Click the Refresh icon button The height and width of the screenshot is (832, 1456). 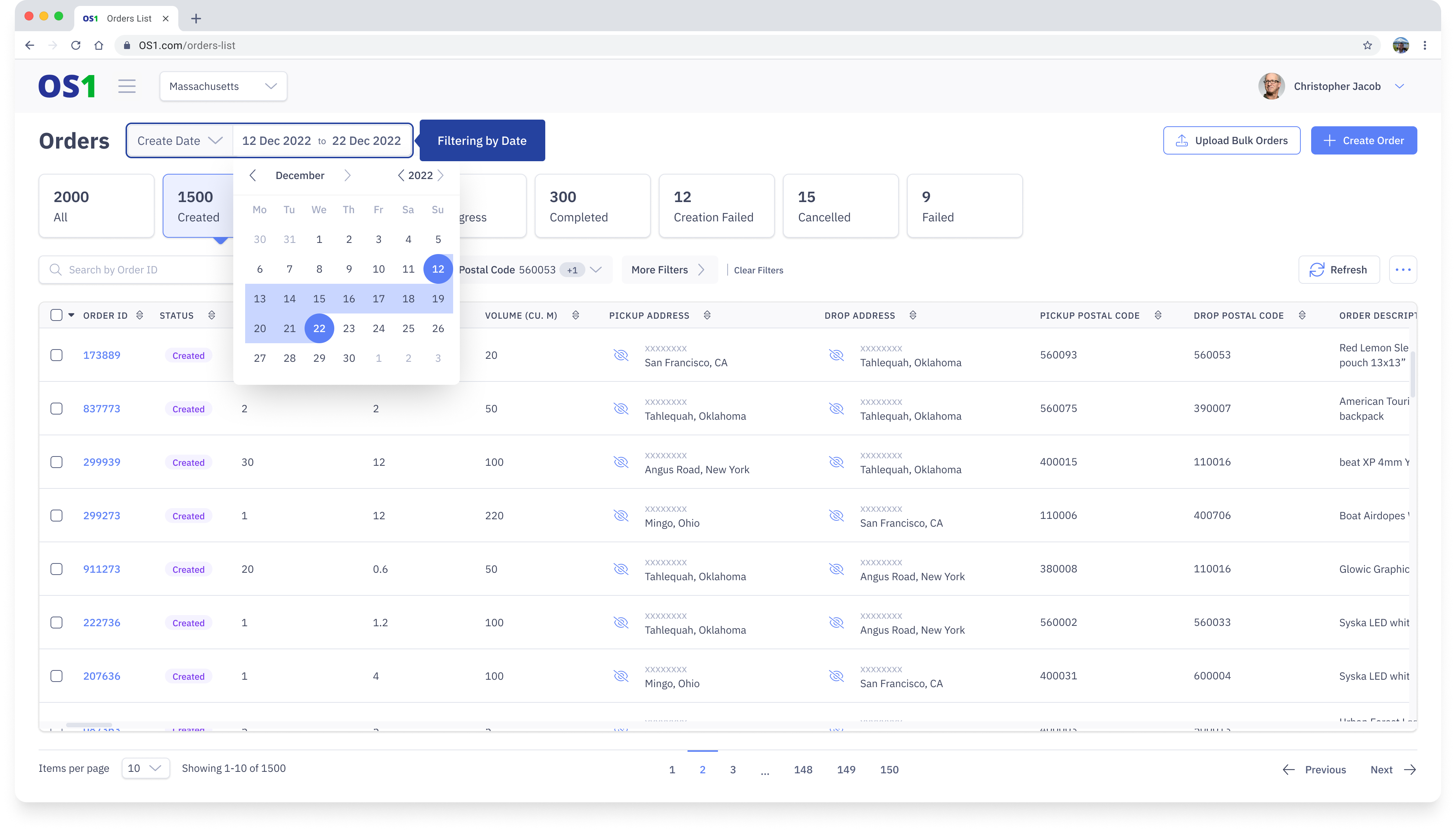[x=1338, y=270]
